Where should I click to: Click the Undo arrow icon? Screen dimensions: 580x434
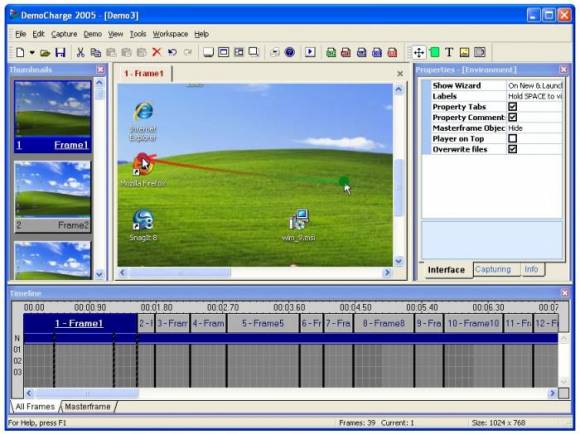point(172,52)
